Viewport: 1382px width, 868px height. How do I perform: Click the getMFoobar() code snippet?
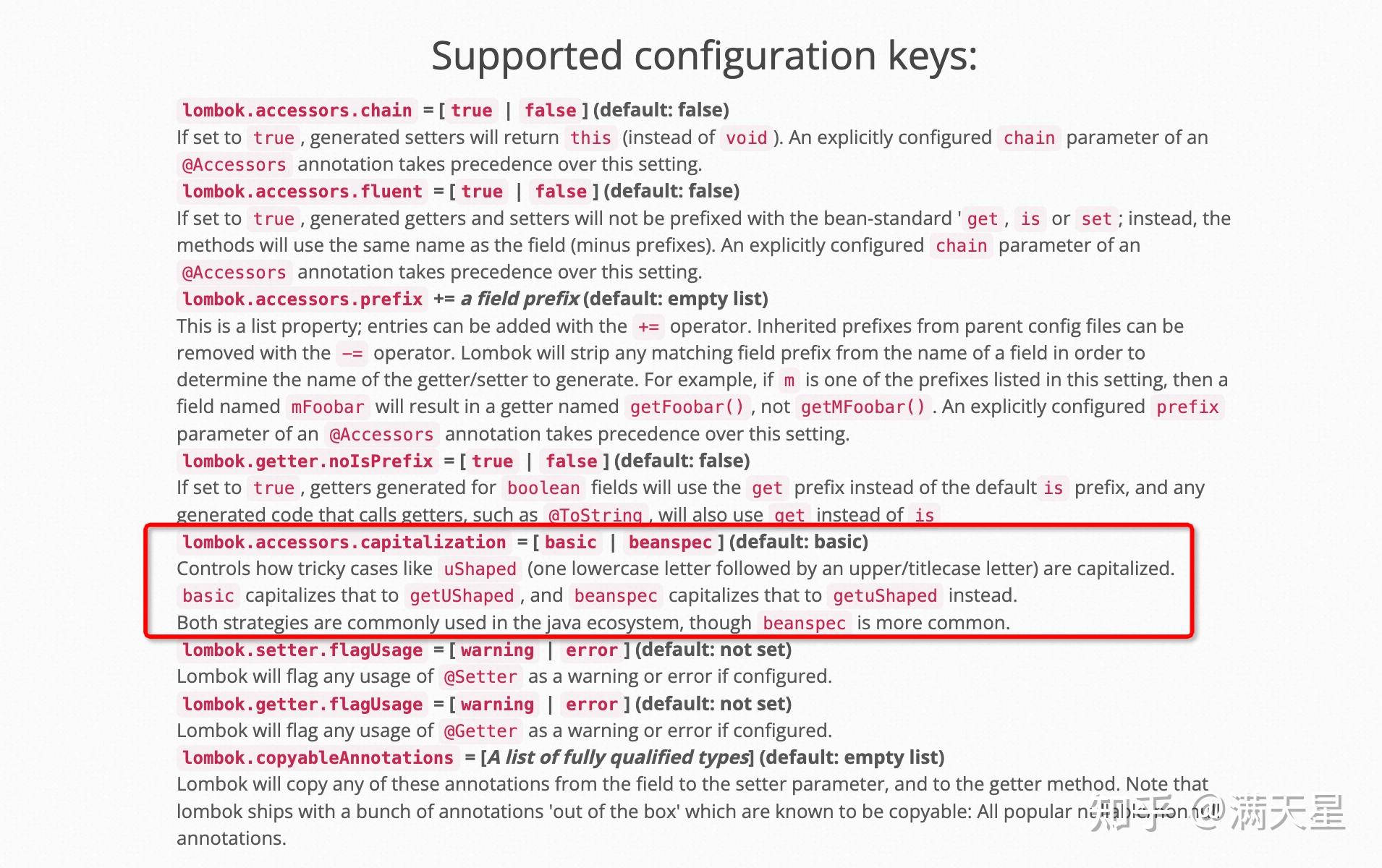coord(863,407)
